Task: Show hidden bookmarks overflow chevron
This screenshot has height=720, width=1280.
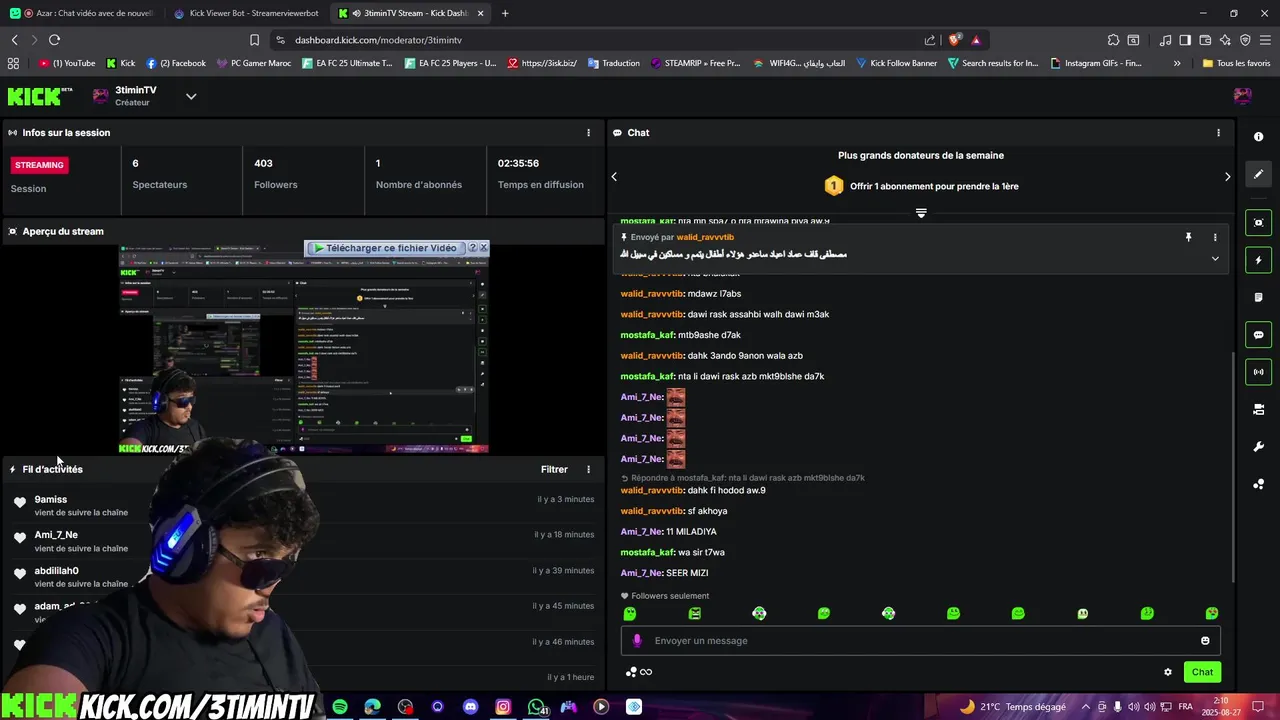Action: 1177,63
